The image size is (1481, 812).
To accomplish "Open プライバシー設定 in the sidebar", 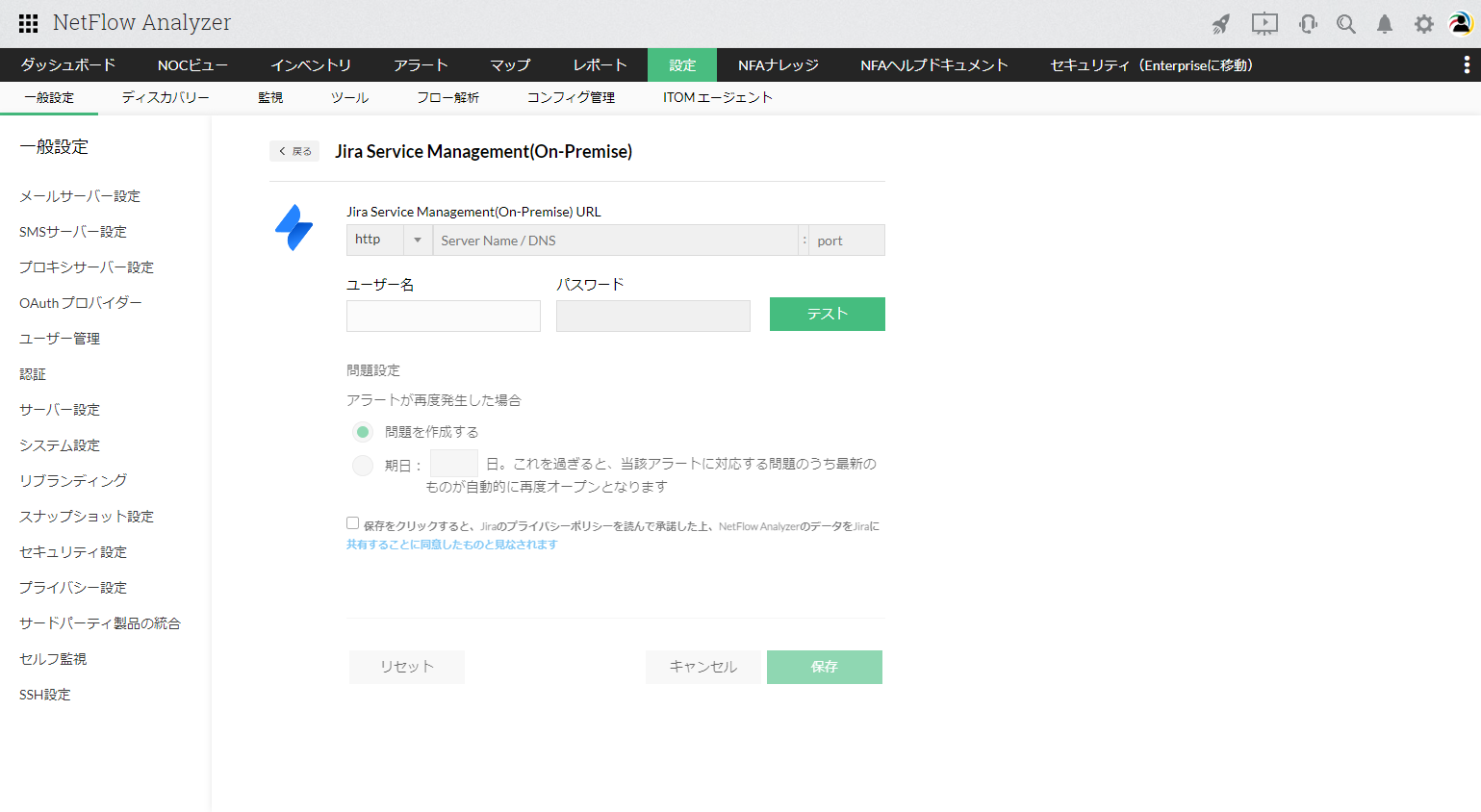I will click(x=73, y=588).
